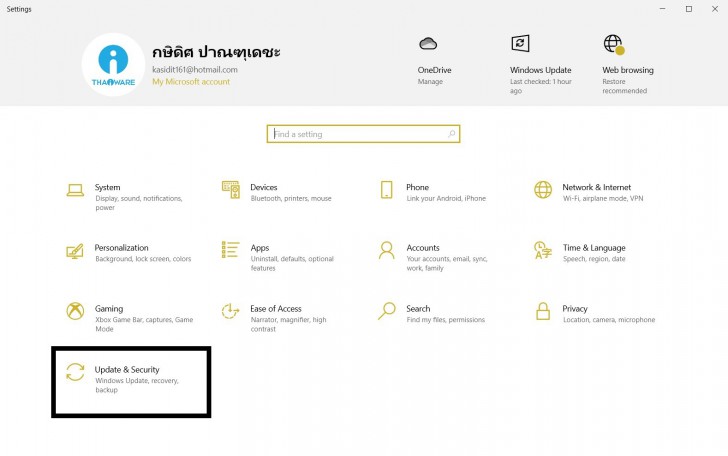Click the Windows Update status icon
The width and height of the screenshot is (728, 456).
coord(520,43)
